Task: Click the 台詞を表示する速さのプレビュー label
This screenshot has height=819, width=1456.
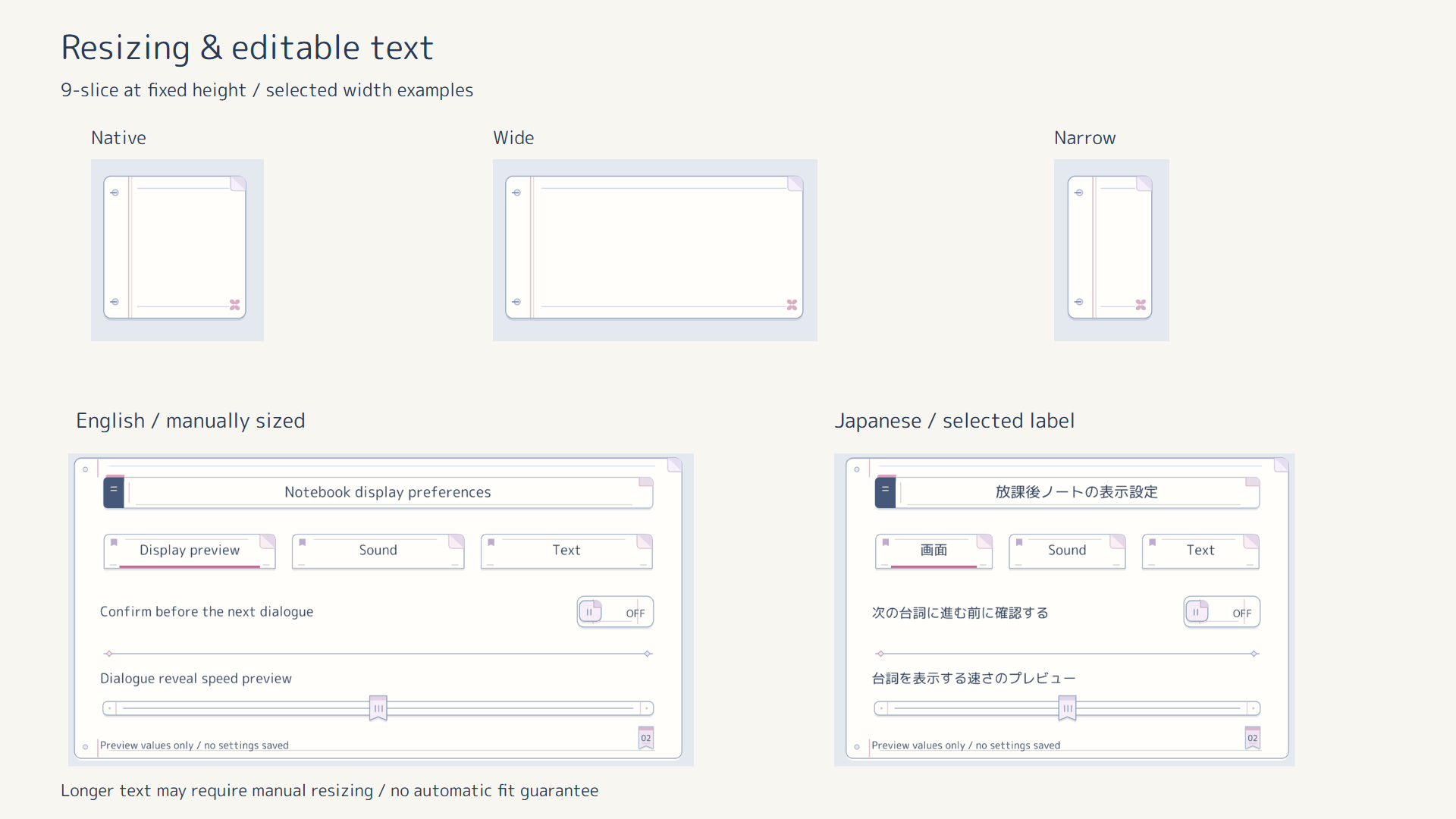Action: pos(974,679)
